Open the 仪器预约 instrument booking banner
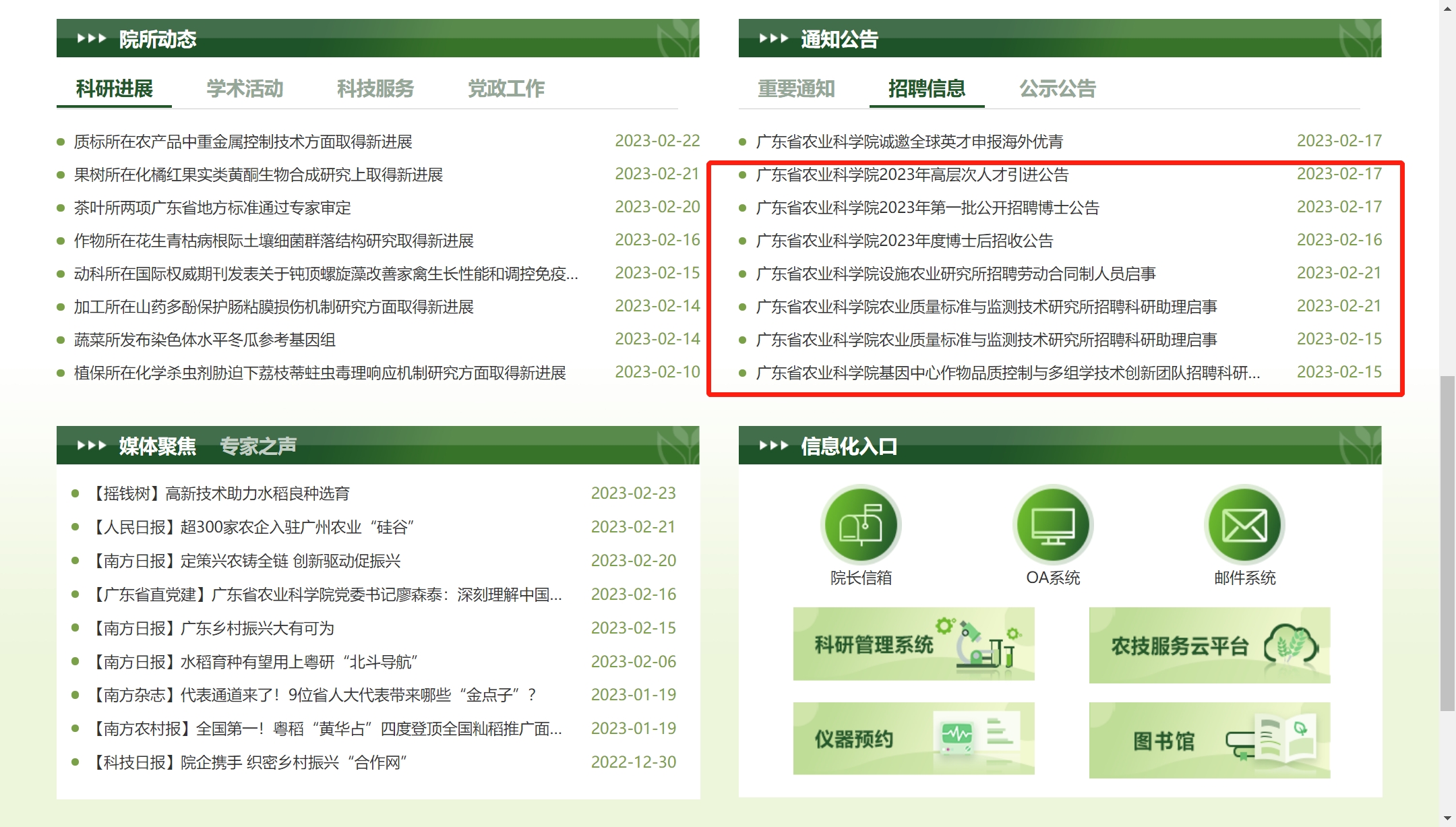This screenshot has height=827, width=1456. click(x=913, y=739)
